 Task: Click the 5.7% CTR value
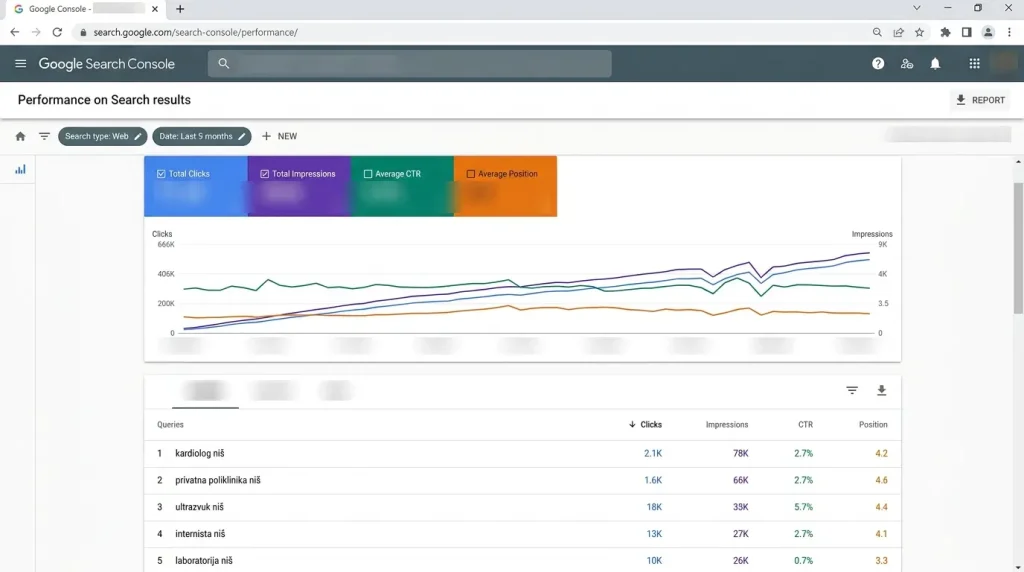click(803, 507)
